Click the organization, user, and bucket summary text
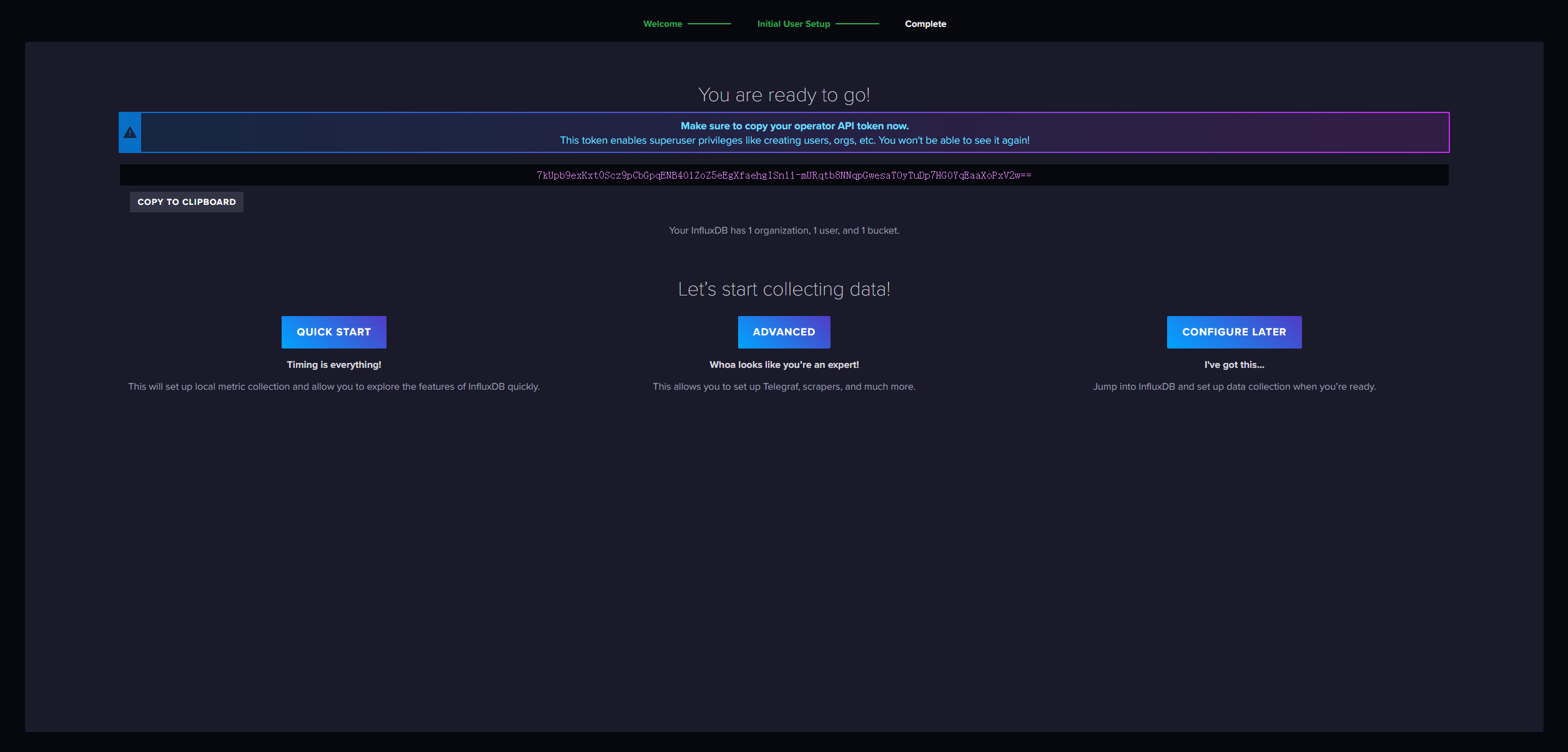1568x752 pixels. [784, 230]
